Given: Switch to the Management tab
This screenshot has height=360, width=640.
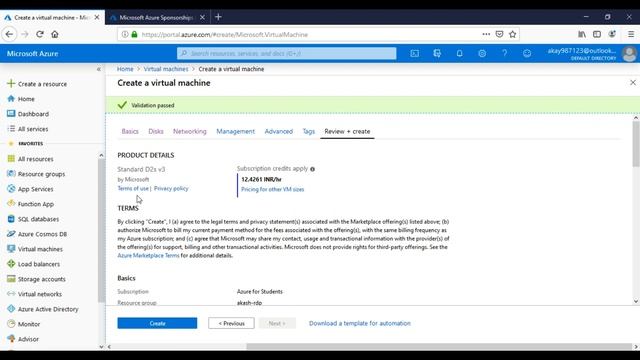Looking at the screenshot, I should click(236, 131).
